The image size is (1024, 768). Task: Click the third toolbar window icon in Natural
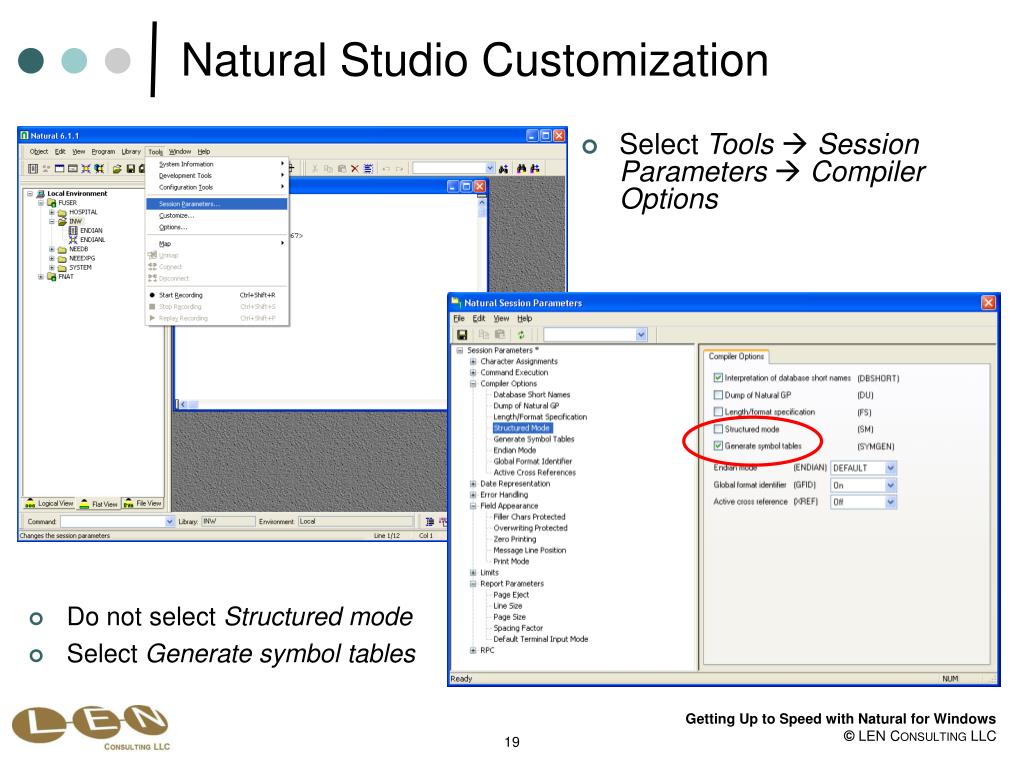coord(59,168)
